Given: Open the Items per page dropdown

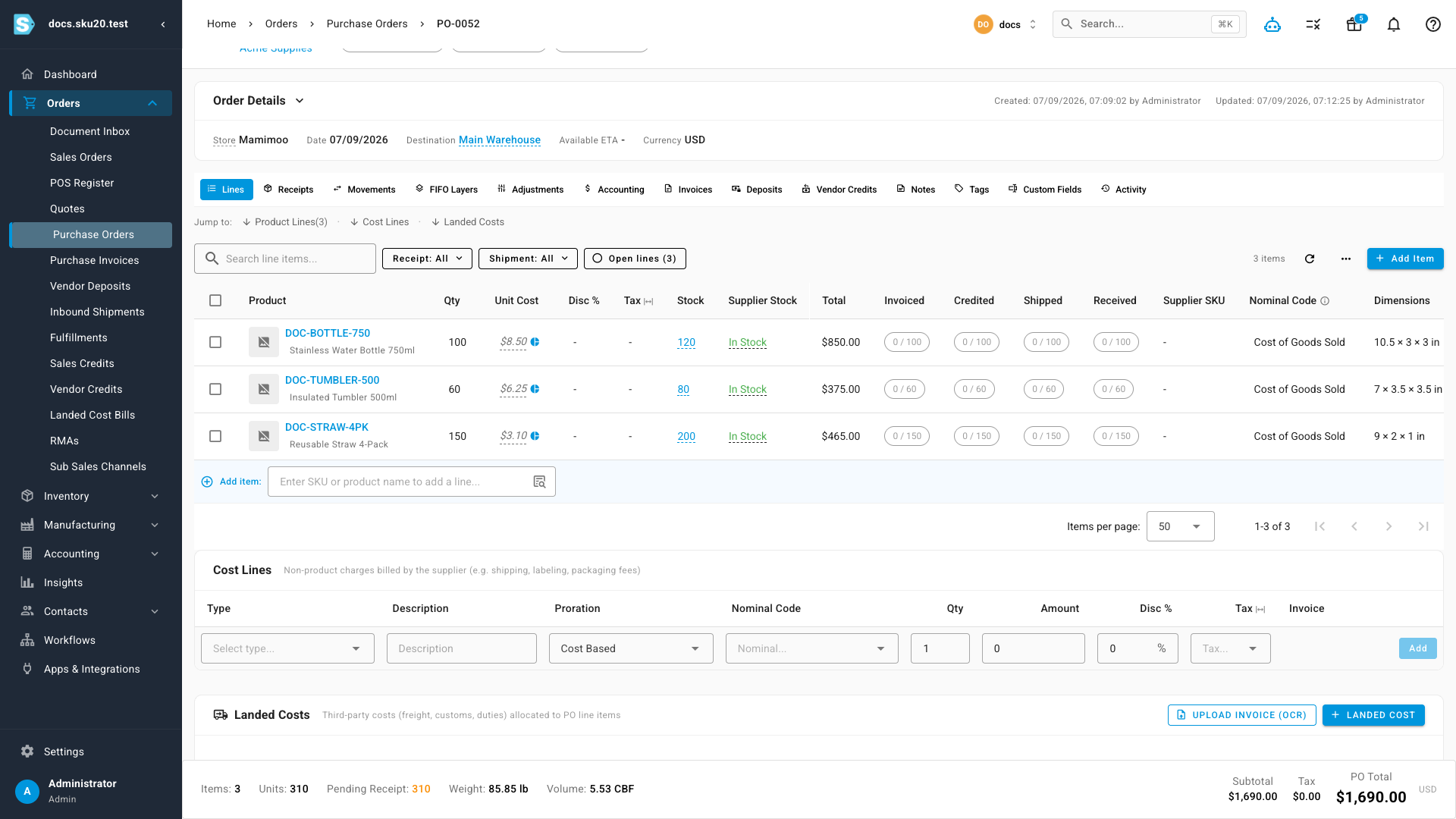Looking at the screenshot, I should click(x=1180, y=526).
